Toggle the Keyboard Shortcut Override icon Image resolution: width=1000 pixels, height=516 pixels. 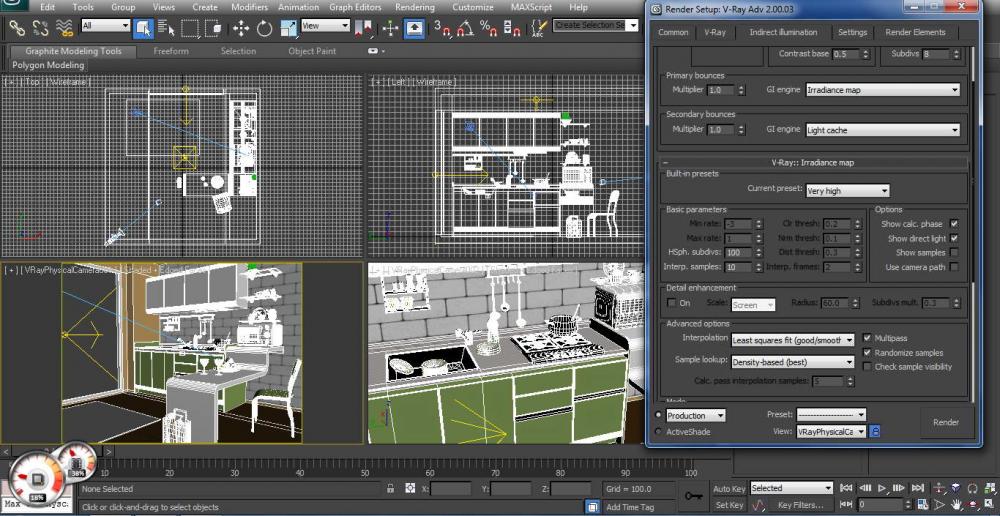coord(415,28)
